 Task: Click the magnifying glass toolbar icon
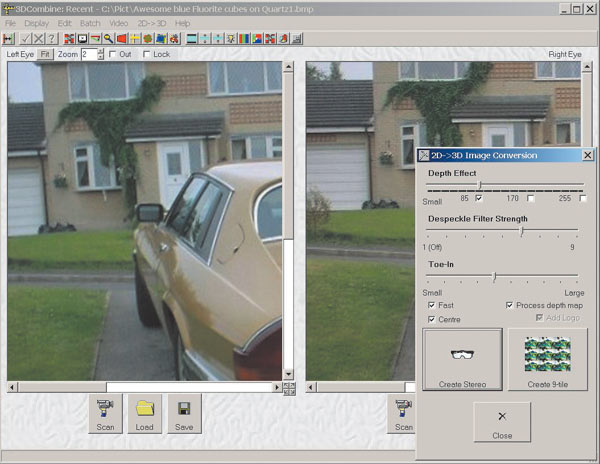(108, 38)
